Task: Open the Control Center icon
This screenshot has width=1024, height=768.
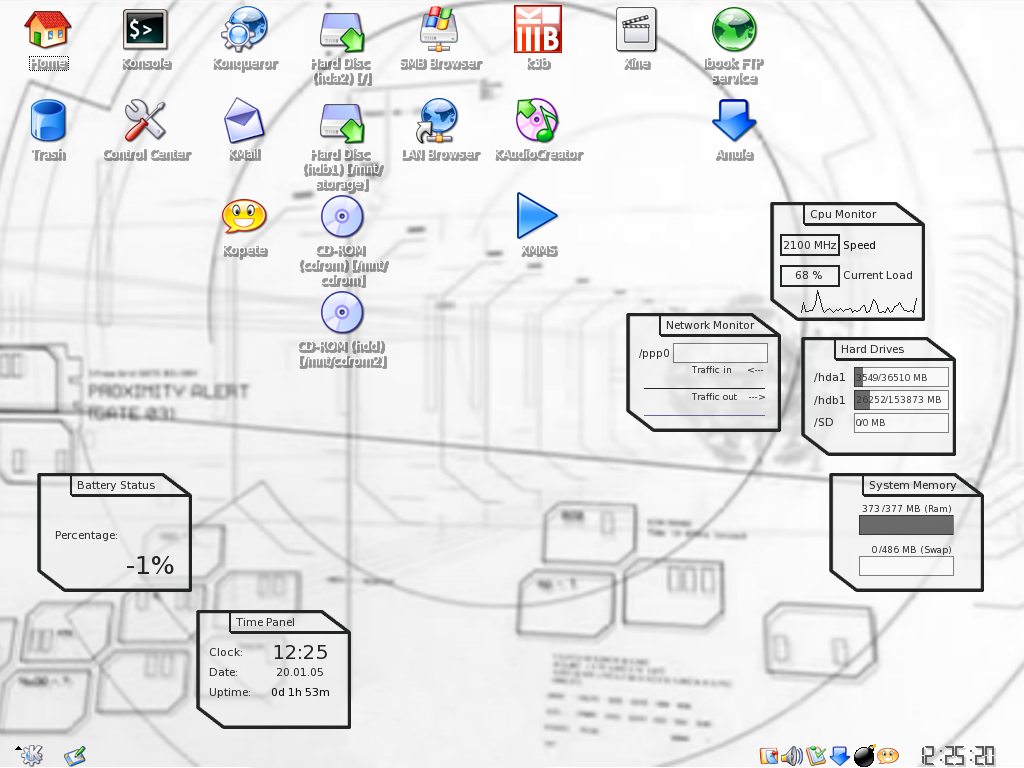Action: tap(145, 120)
